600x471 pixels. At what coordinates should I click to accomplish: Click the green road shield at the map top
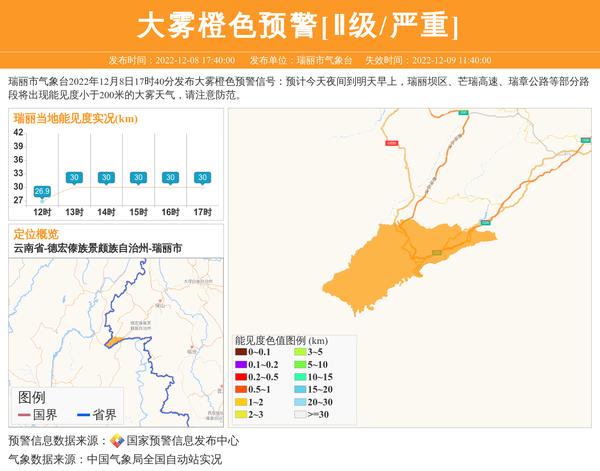(x=463, y=112)
